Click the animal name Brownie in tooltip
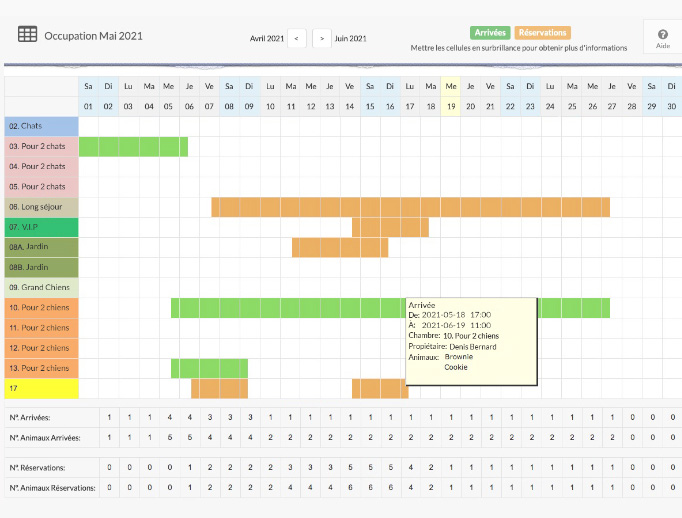The height and width of the screenshot is (518, 682). pyautogui.click(x=458, y=357)
